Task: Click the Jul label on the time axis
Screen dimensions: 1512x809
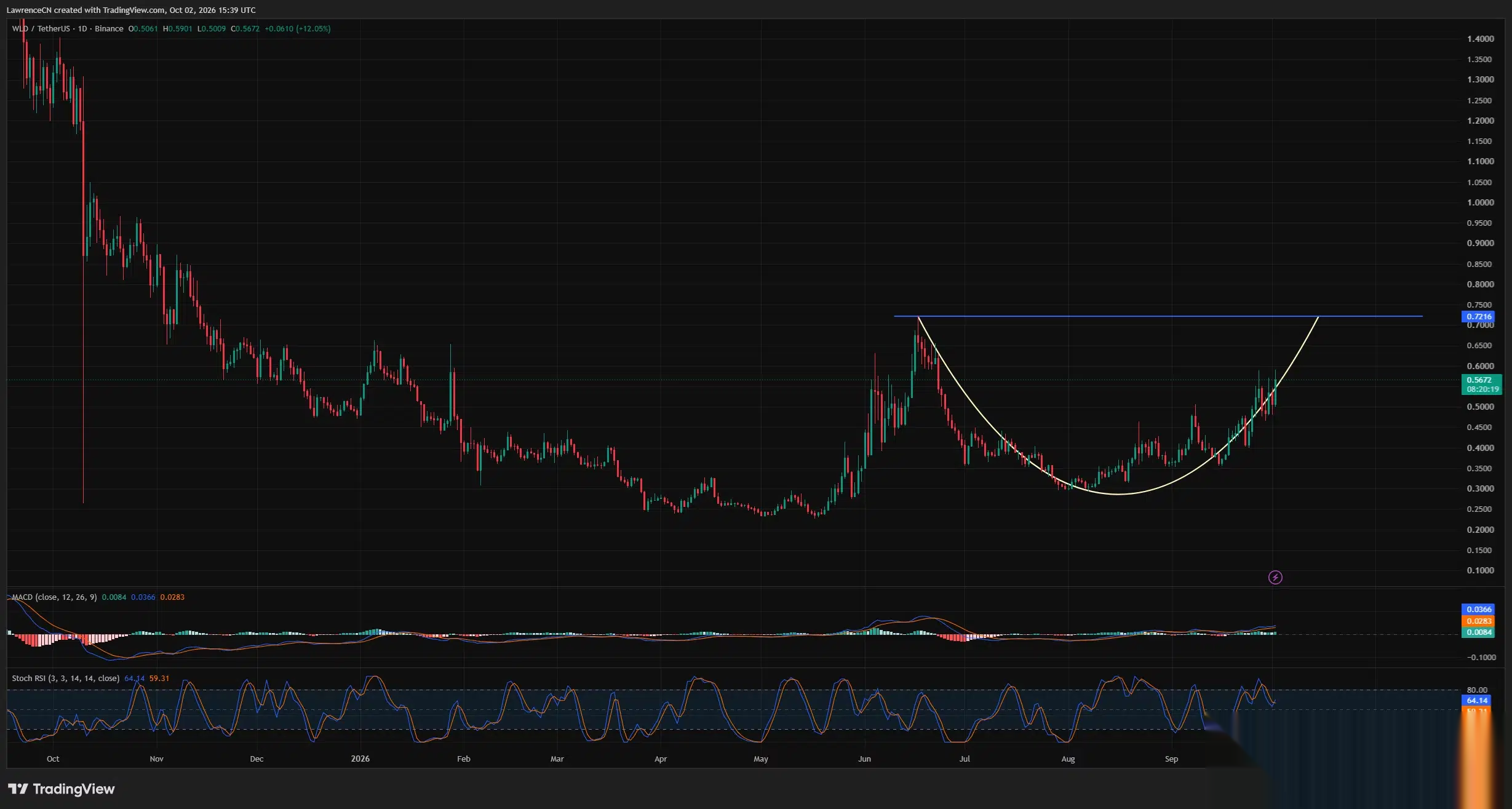Action: pyautogui.click(x=965, y=759)
